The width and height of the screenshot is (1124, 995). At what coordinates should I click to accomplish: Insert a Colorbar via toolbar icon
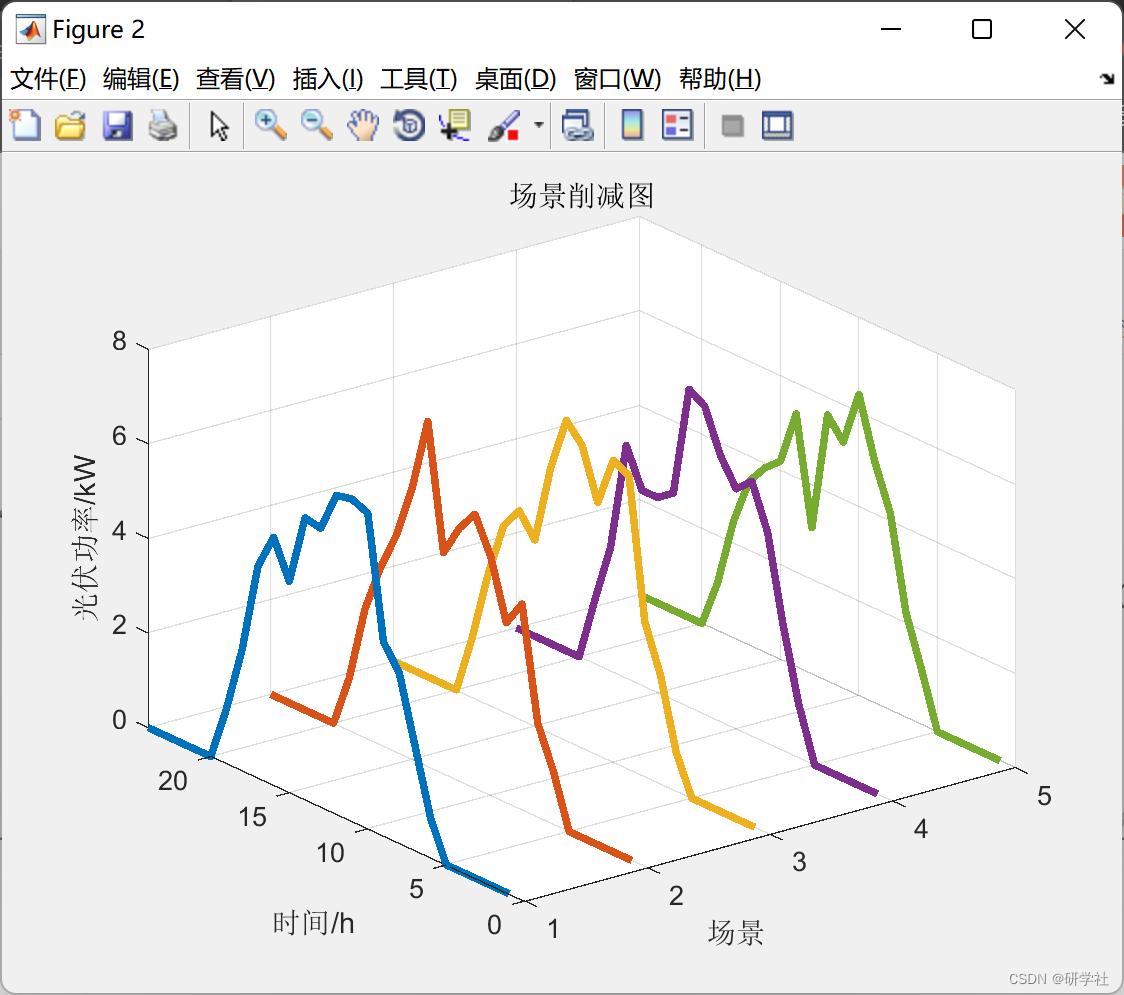point(632,125)
